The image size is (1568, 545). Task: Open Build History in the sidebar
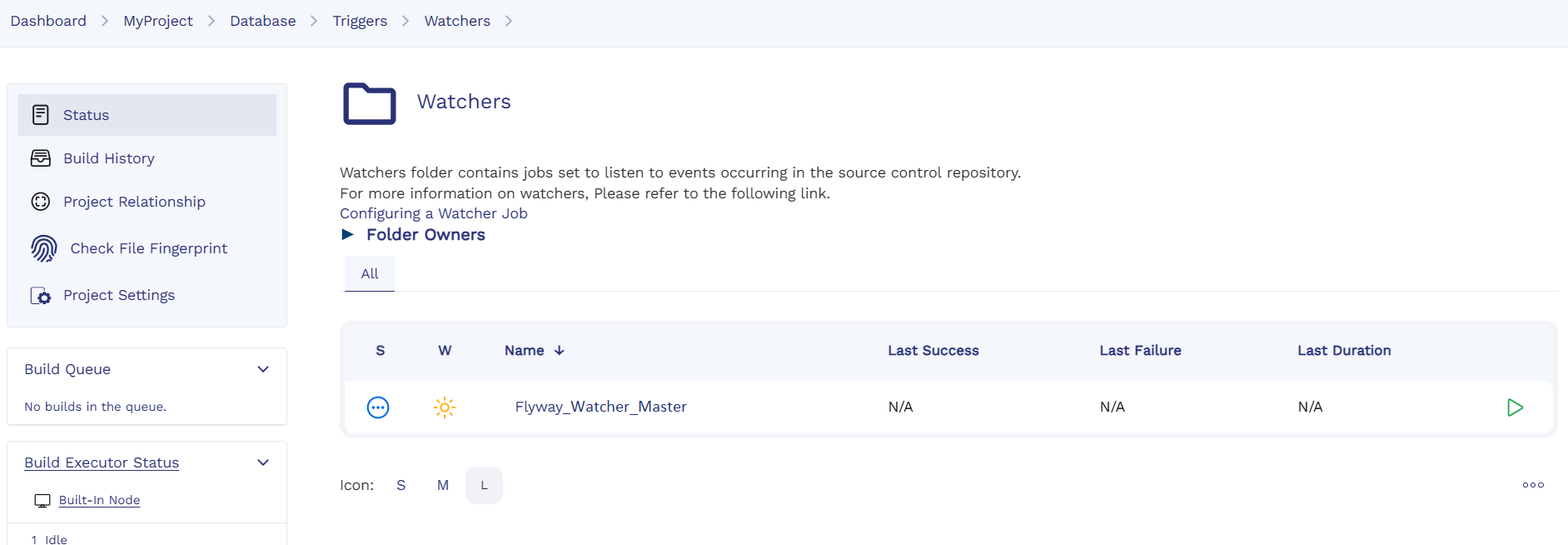coord(109,158)
